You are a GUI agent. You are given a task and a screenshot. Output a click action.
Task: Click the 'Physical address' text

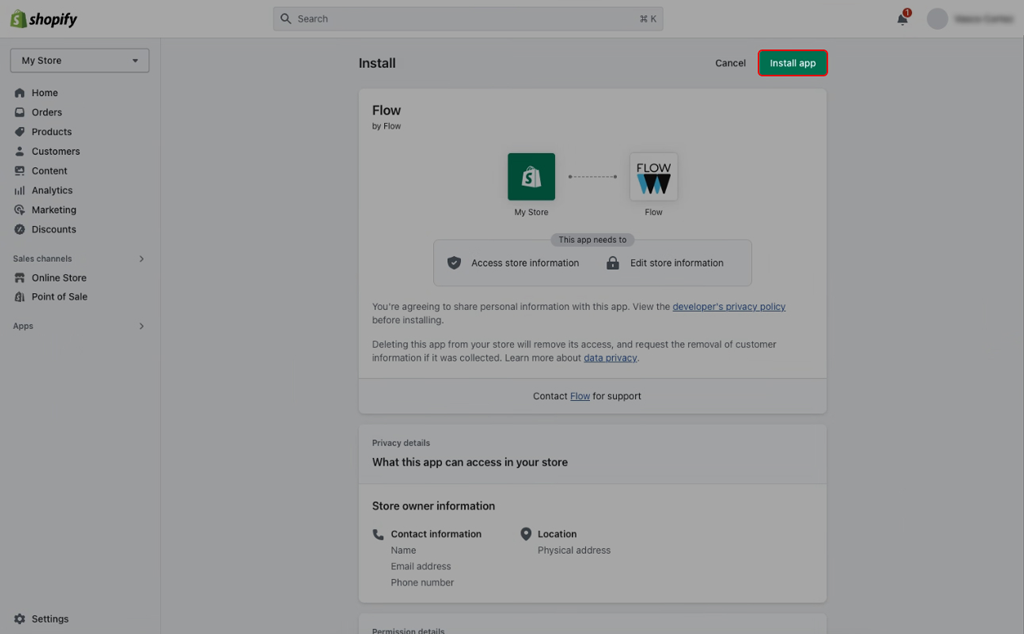[574, 550]
